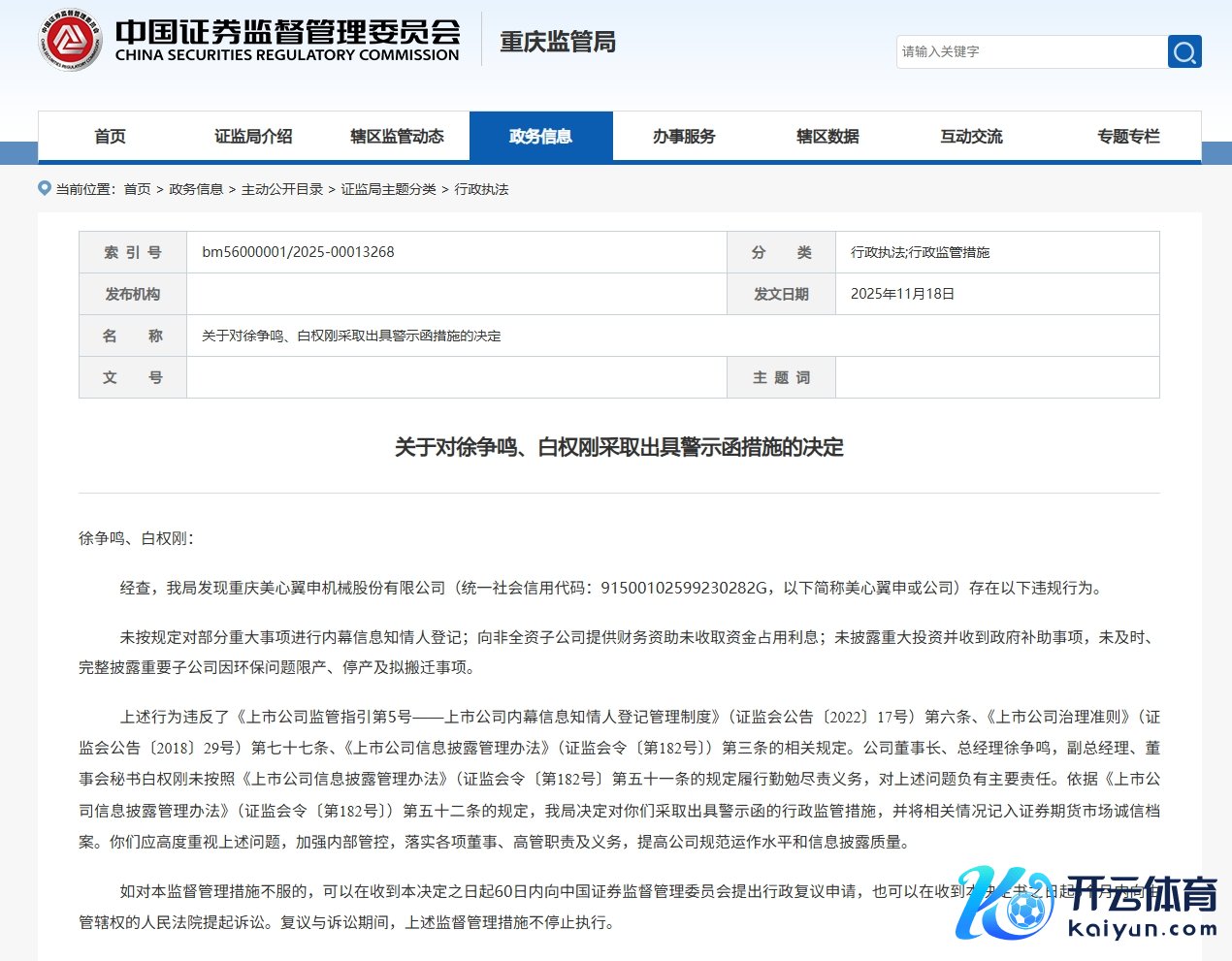Go to the 办事服务 tab
Screen dimensions: 1232x961
tap(684, 137)
